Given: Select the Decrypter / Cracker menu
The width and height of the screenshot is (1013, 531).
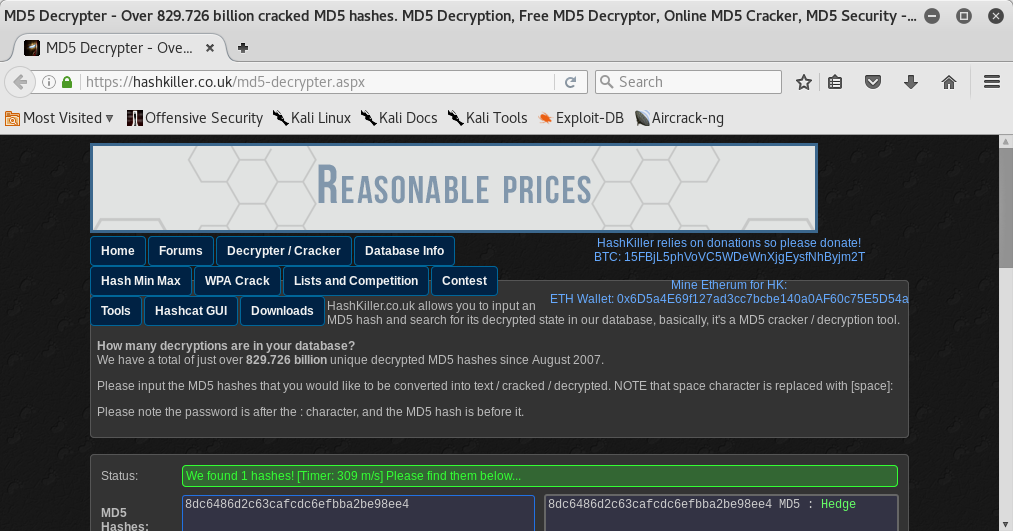Looking at the screenshot, I should (283, 251).
